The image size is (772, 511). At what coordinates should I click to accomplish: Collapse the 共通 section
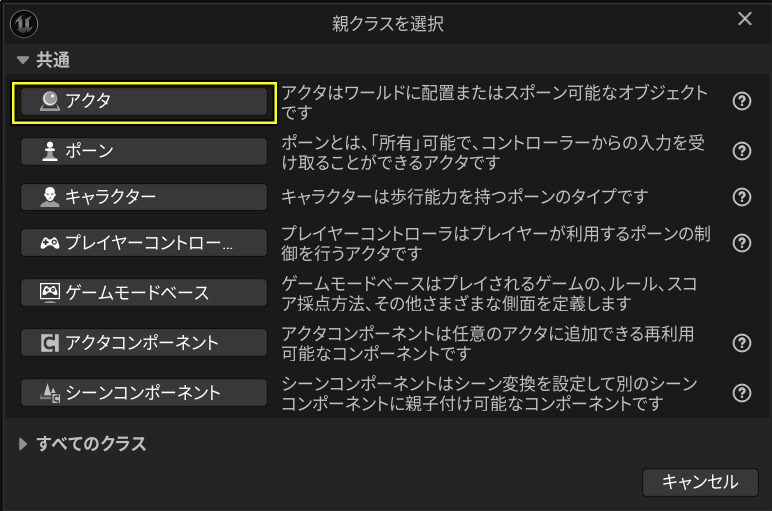click(x=23, y=60)
